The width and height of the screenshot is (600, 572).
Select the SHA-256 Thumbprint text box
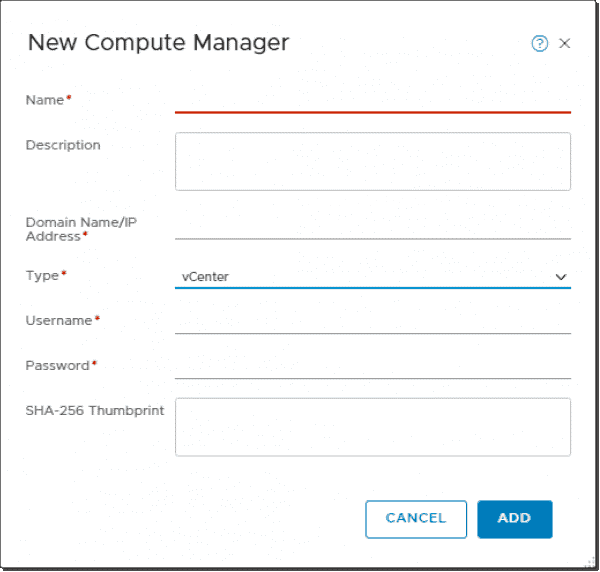coord(372,427)
